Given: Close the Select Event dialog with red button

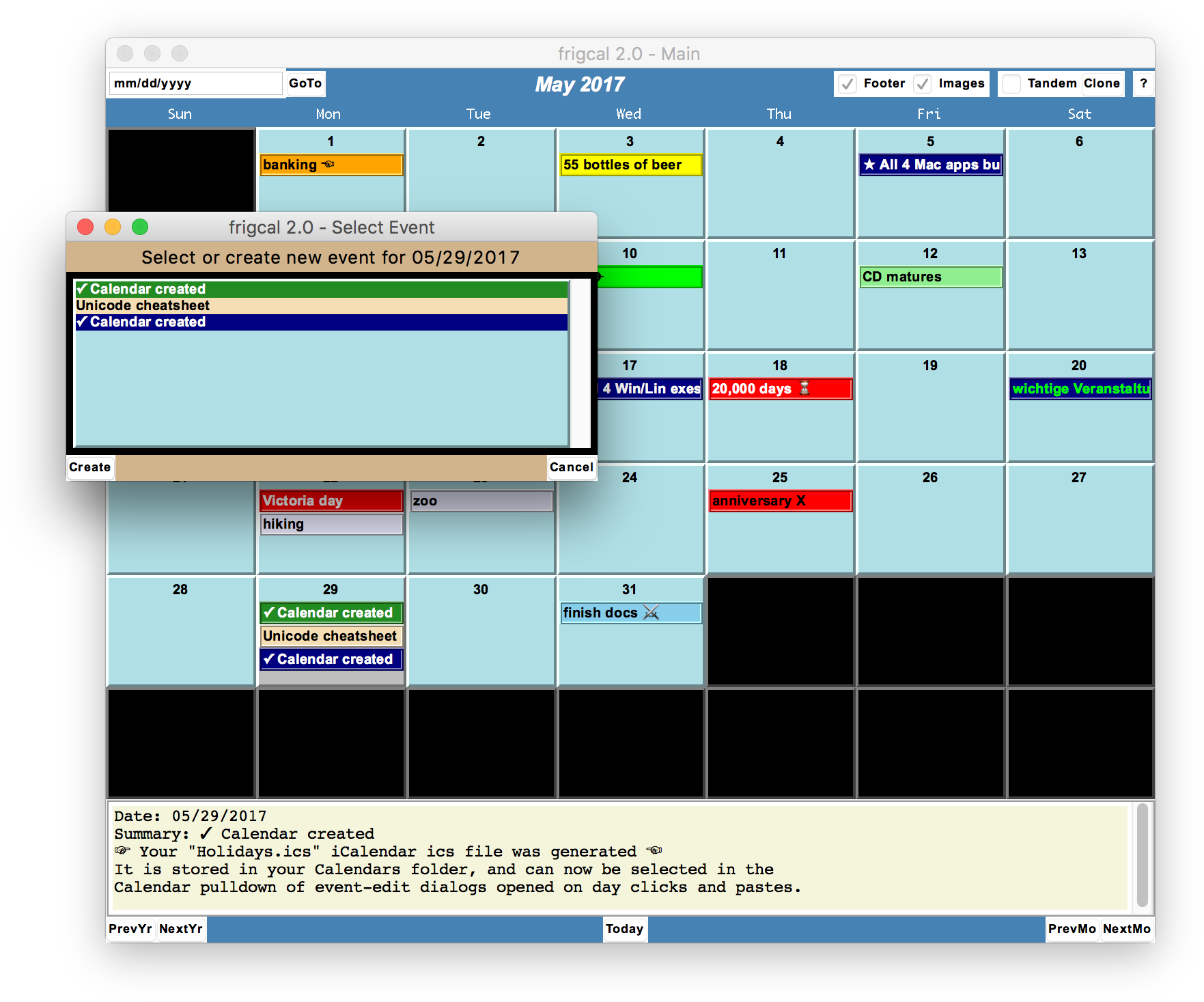Looking at the screenshot, I should [x=85, y=227].
